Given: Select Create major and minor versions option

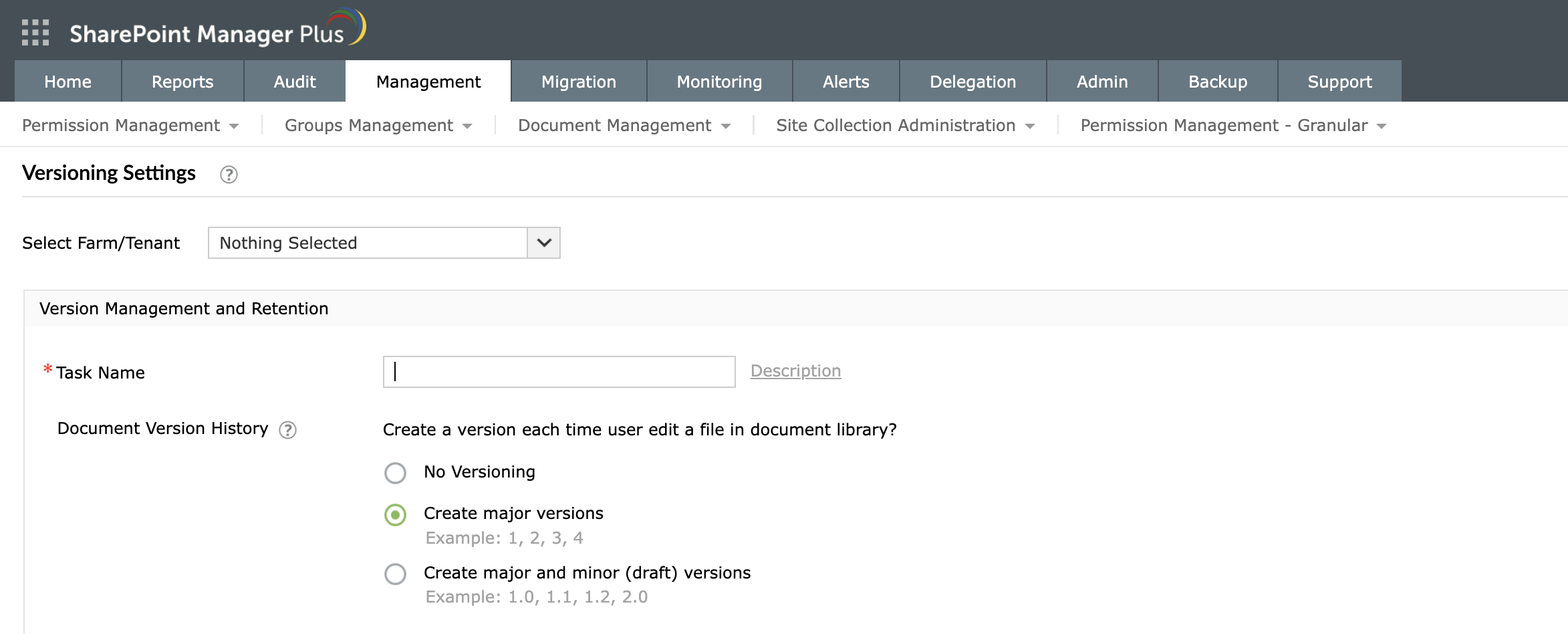Looking at the screenshot, I should coord(395,574).
